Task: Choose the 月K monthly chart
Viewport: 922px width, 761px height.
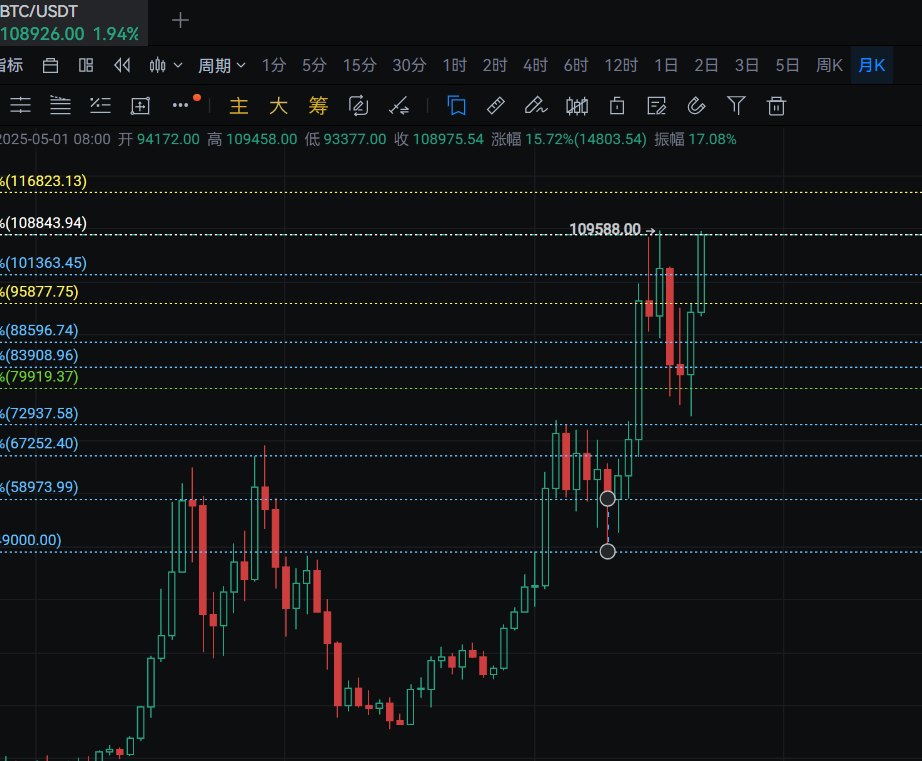Action: [872, 65]
